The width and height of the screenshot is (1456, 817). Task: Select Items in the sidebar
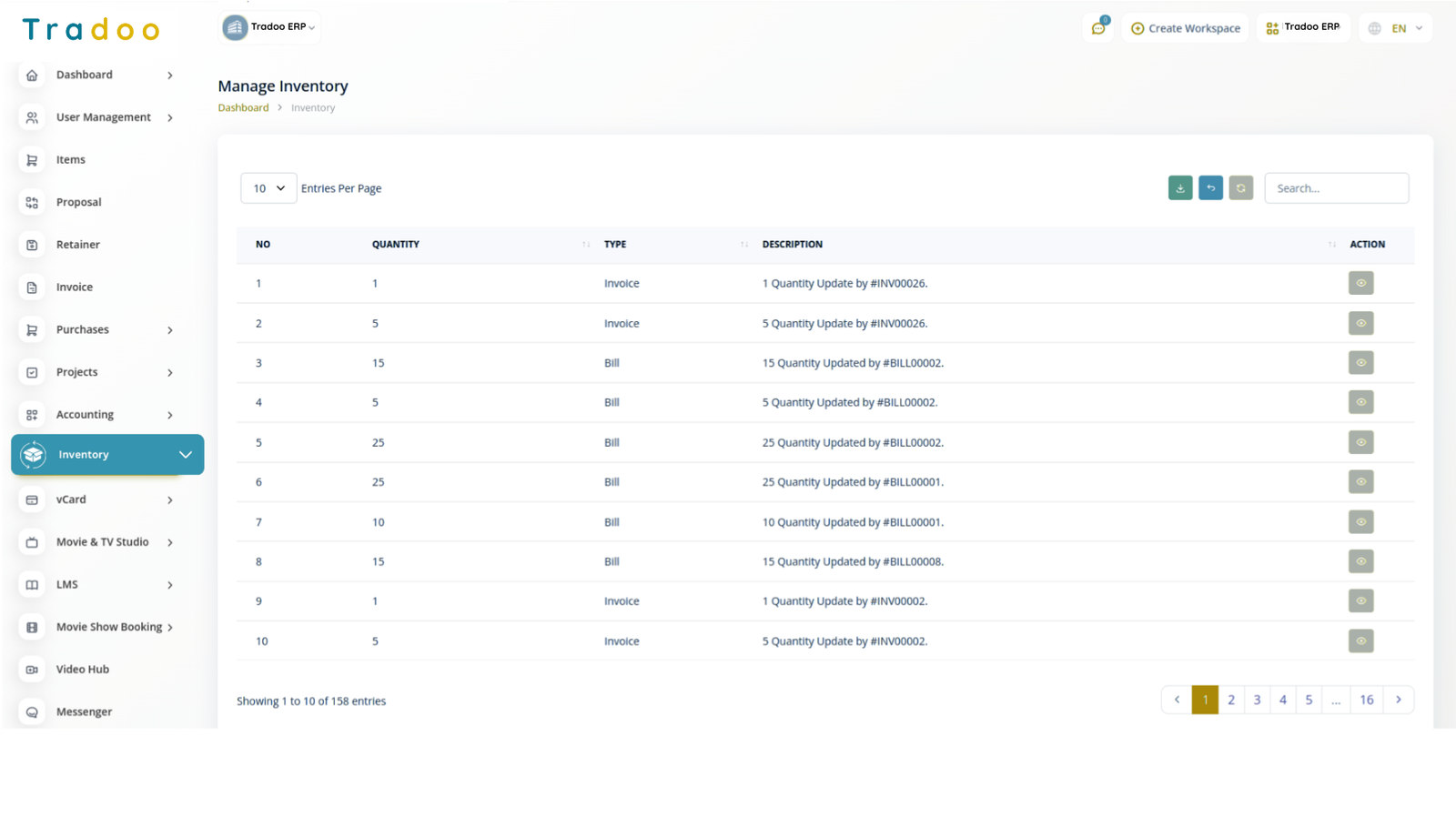71,160
